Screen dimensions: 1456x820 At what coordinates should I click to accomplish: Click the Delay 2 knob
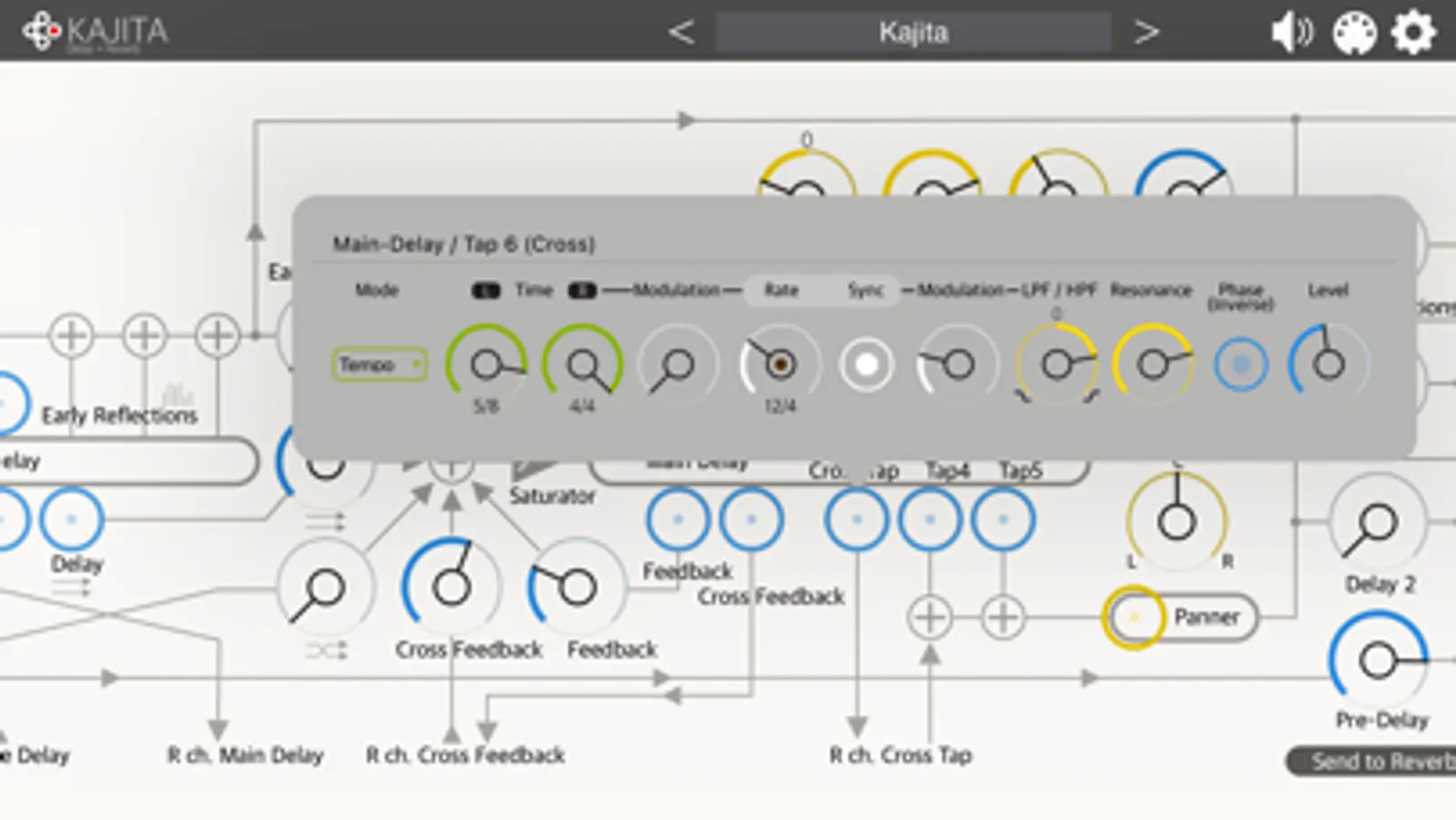tap(1378, 523)
